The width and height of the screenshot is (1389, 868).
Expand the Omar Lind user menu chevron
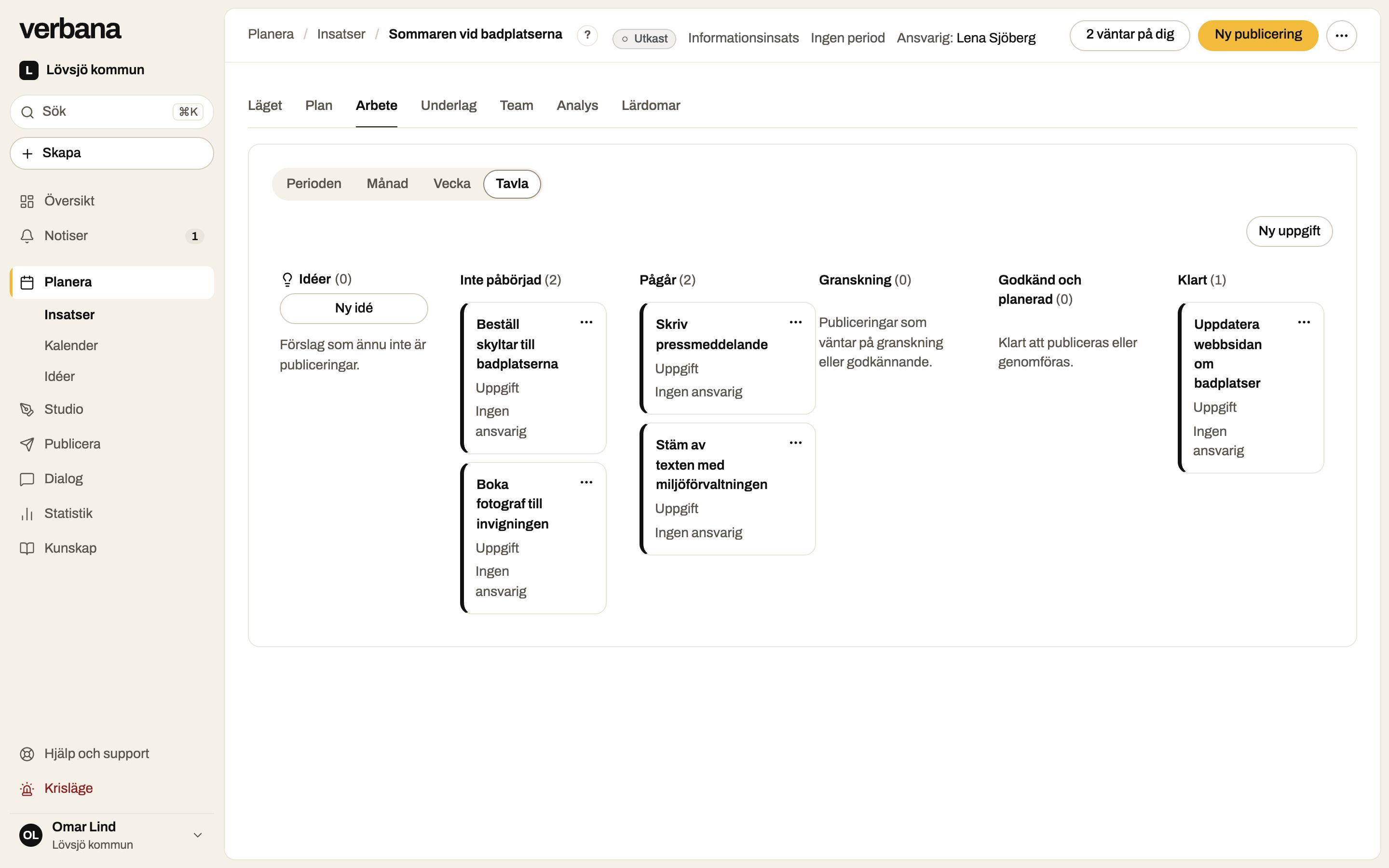pos(197,835)
